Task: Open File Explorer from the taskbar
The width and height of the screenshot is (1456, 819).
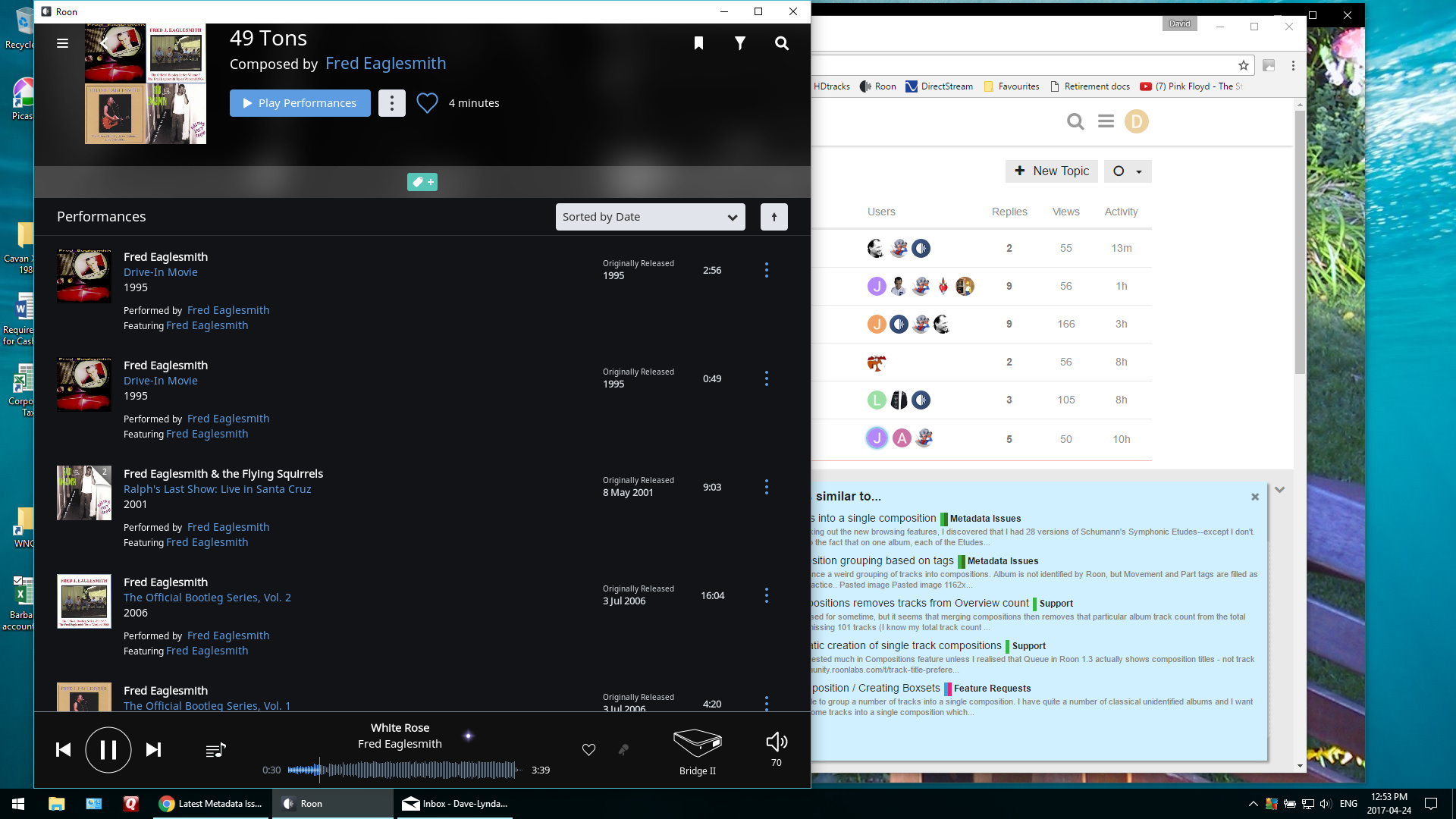Action: pos(57,804)
